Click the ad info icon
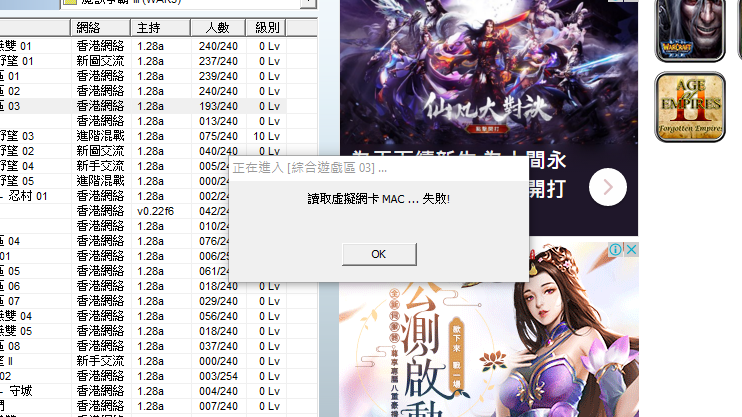742x417 pixels. point(615,249)
